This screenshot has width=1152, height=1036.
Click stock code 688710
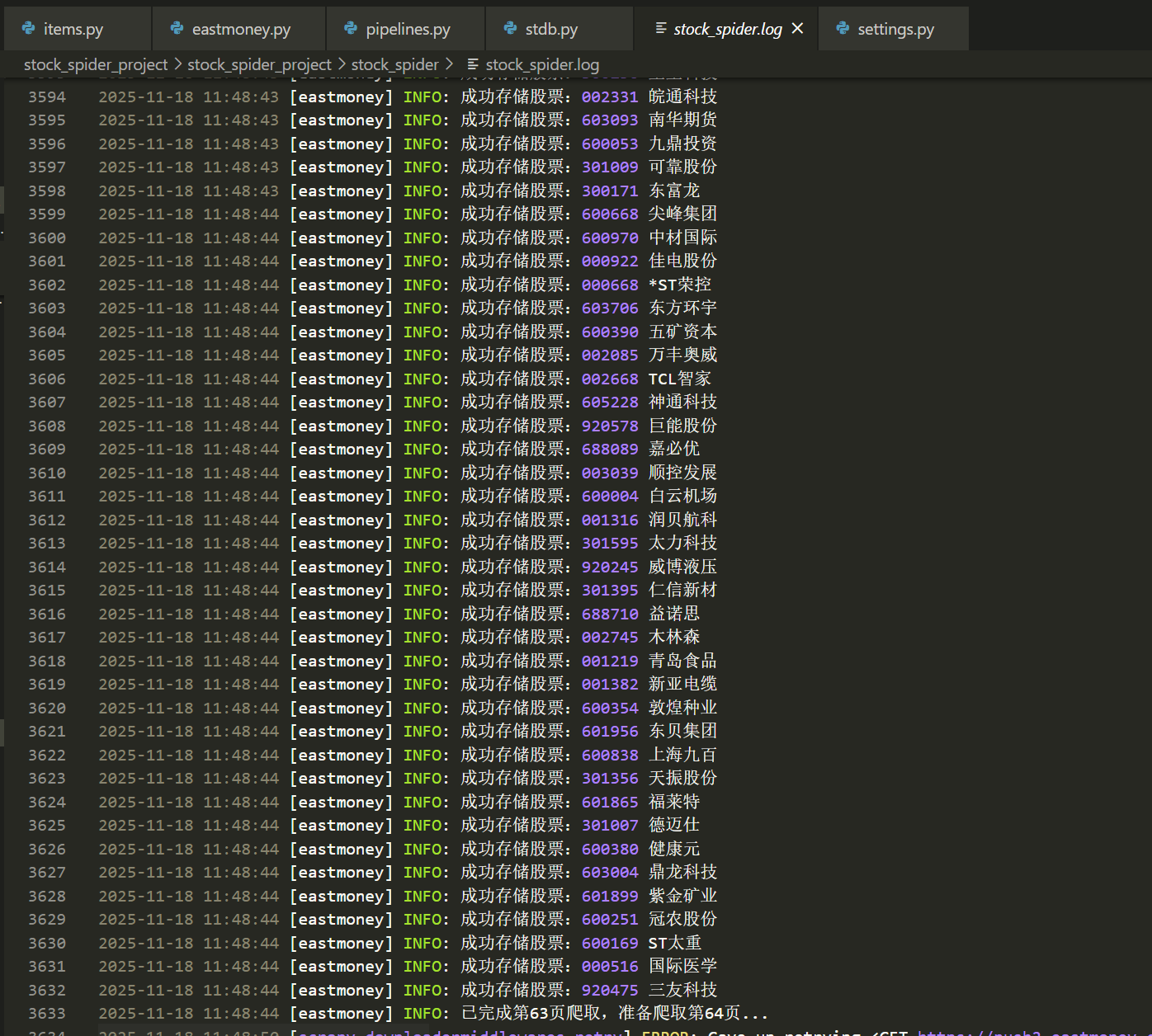(610, 615)
